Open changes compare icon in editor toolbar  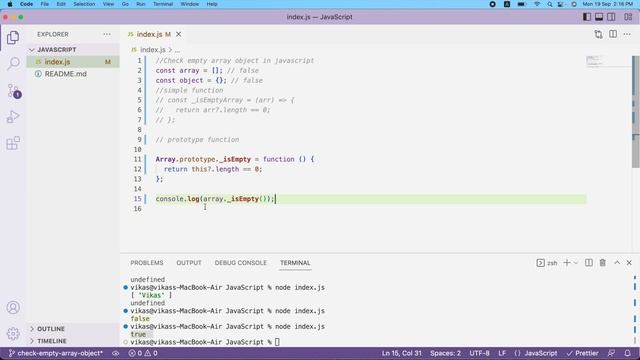pos(598,34)
